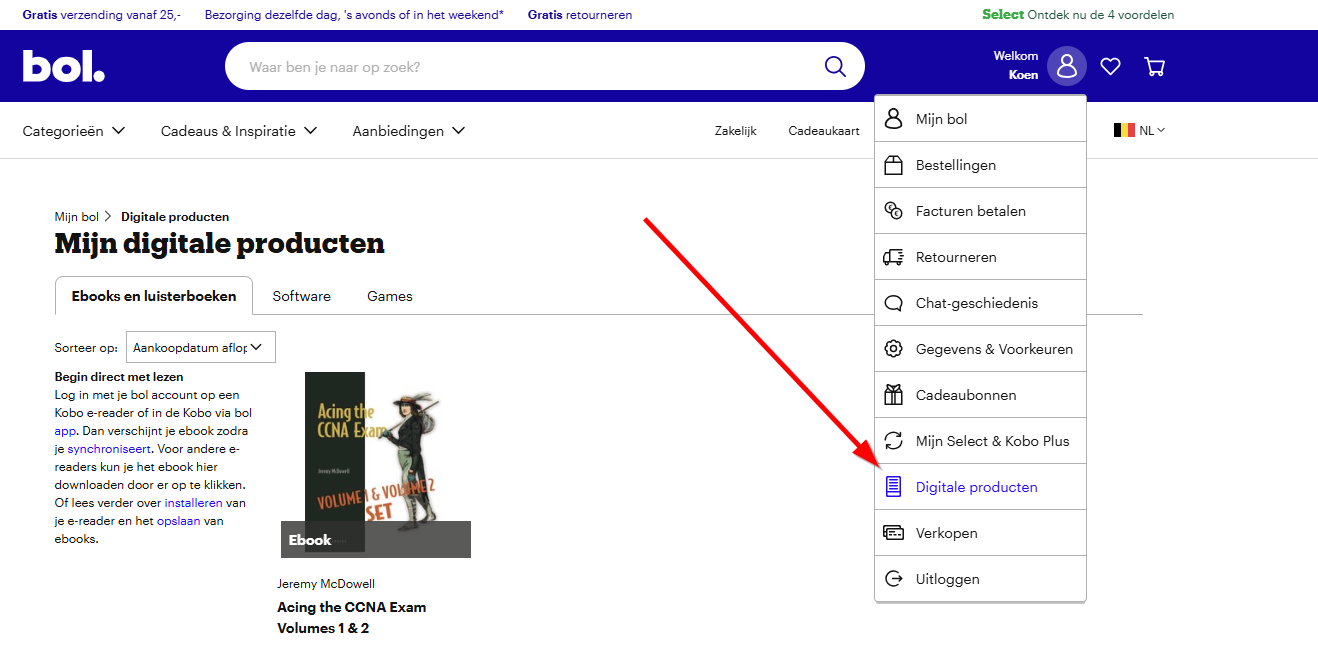
Task: Open the sort order Aankoopdatum dropdown
Action: [x=200, y=348]
